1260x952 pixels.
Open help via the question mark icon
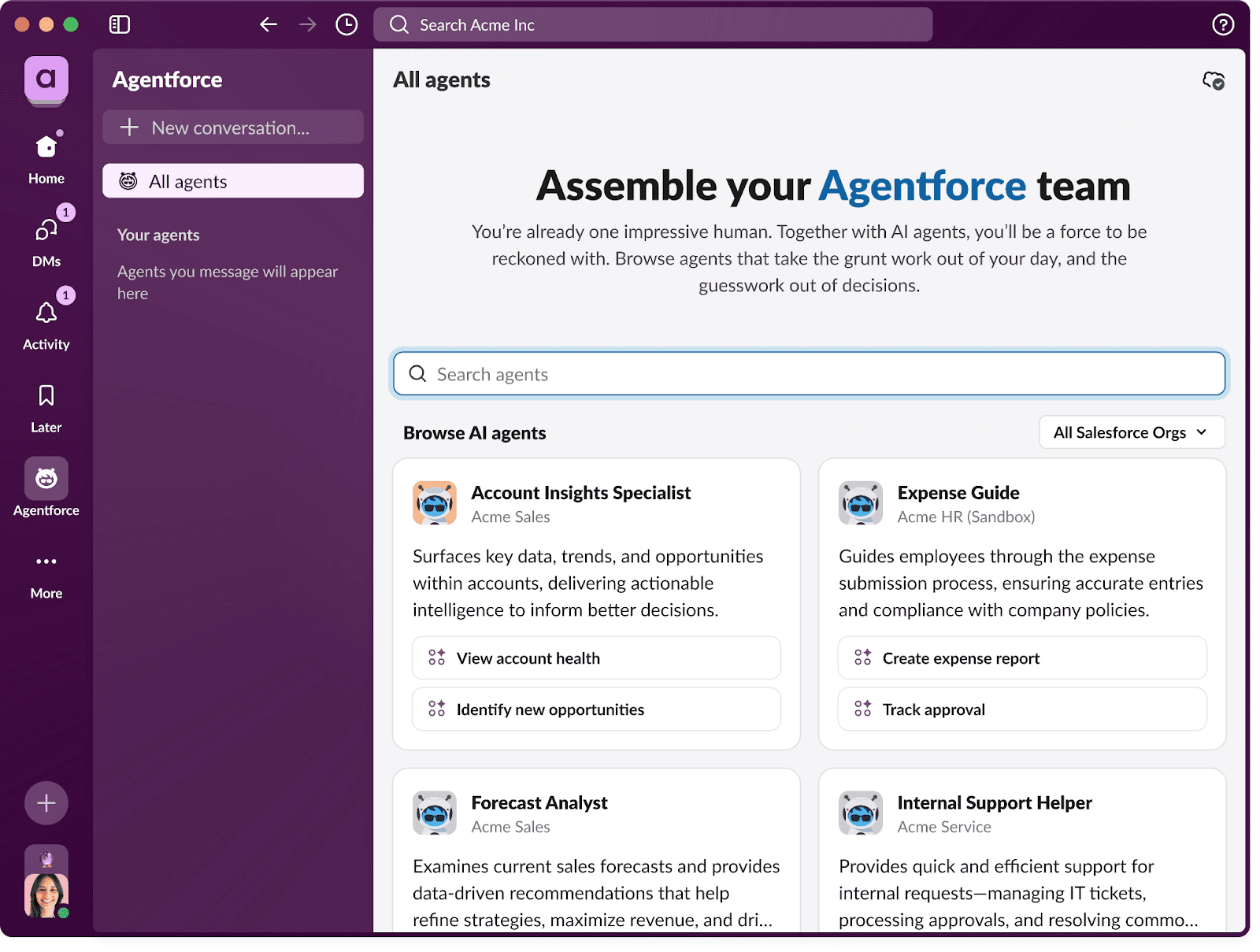point(1222,24)
